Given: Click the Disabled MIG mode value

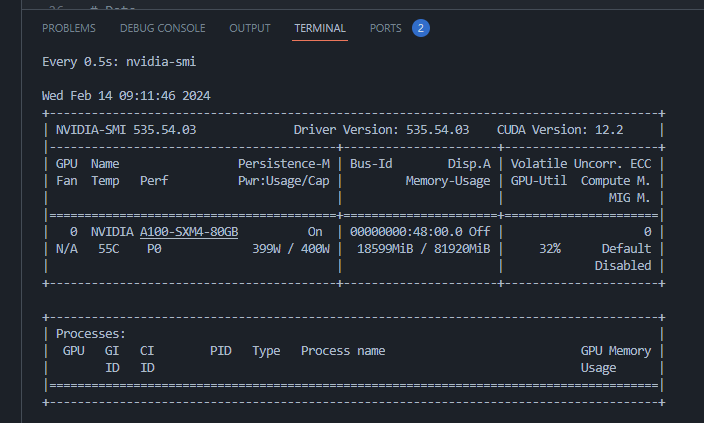Looking at the screenshot, I should [623, 265].
